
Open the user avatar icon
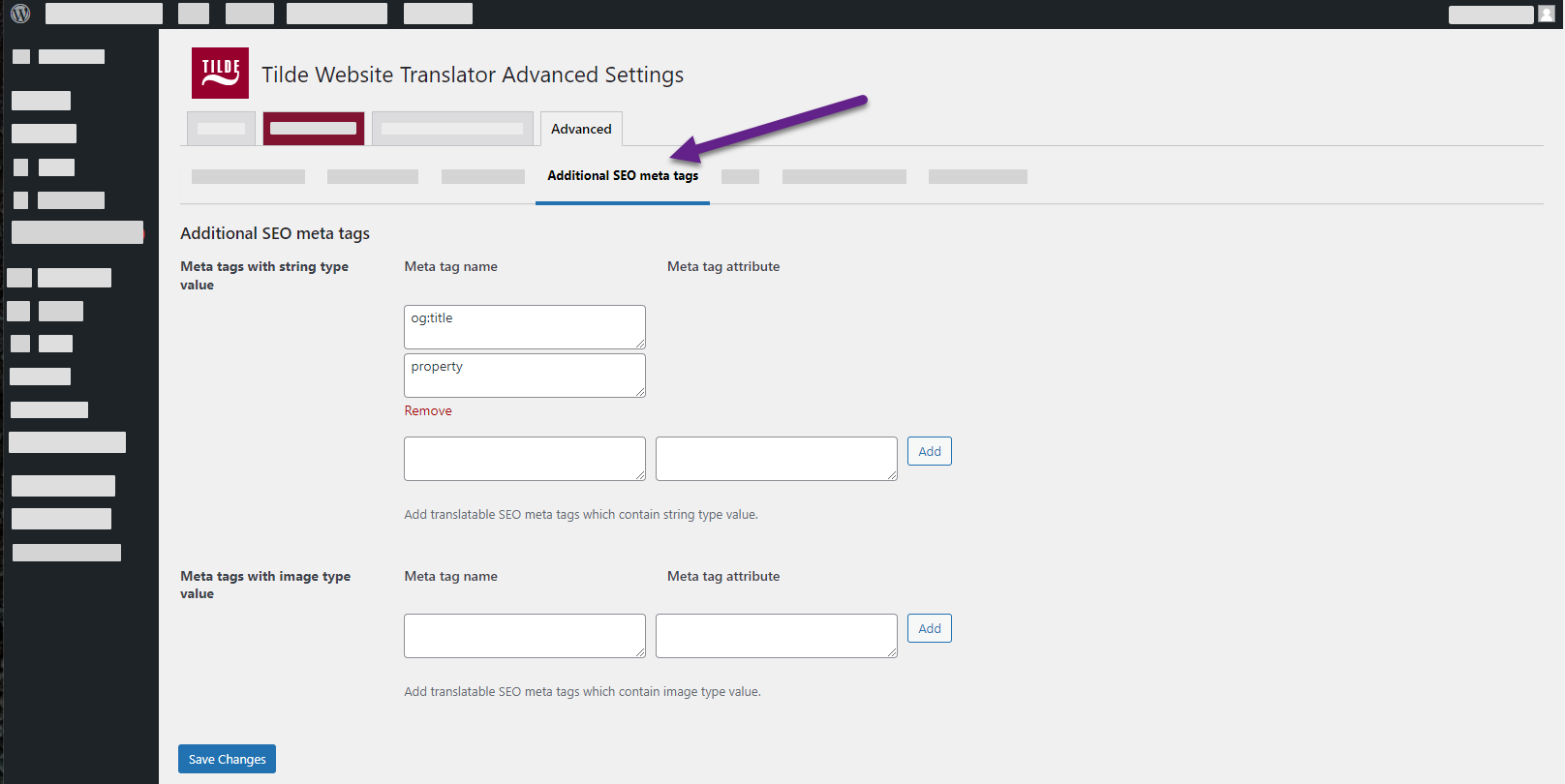tap(1546, 14)
